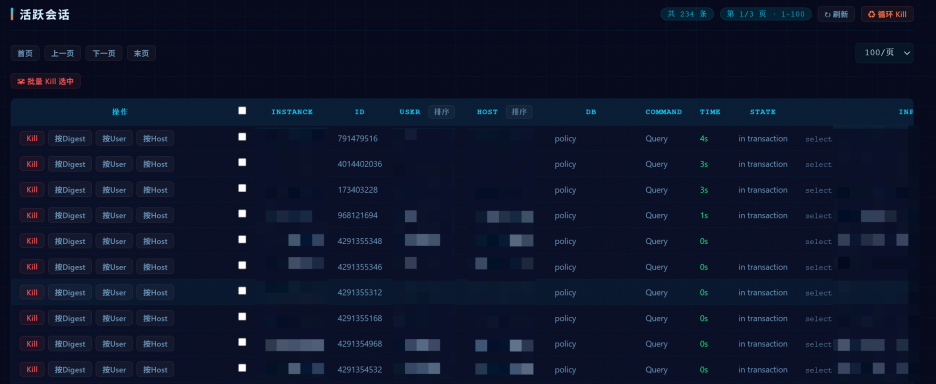Sort by HOST using 排序 button
Viewport: 936px width, 384px height.
point(519,112)
